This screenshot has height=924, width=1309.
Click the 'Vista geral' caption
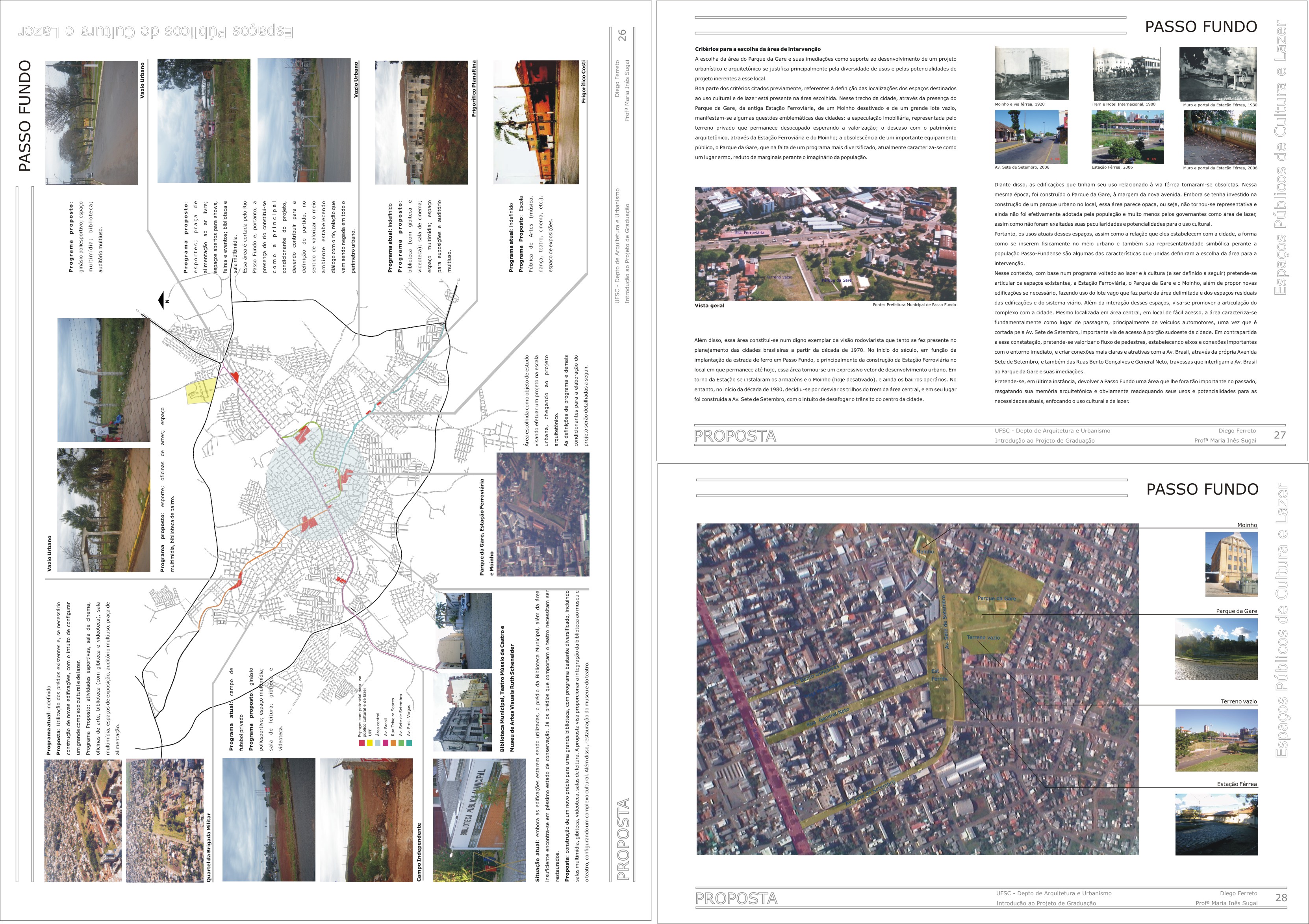coord(709,306)
